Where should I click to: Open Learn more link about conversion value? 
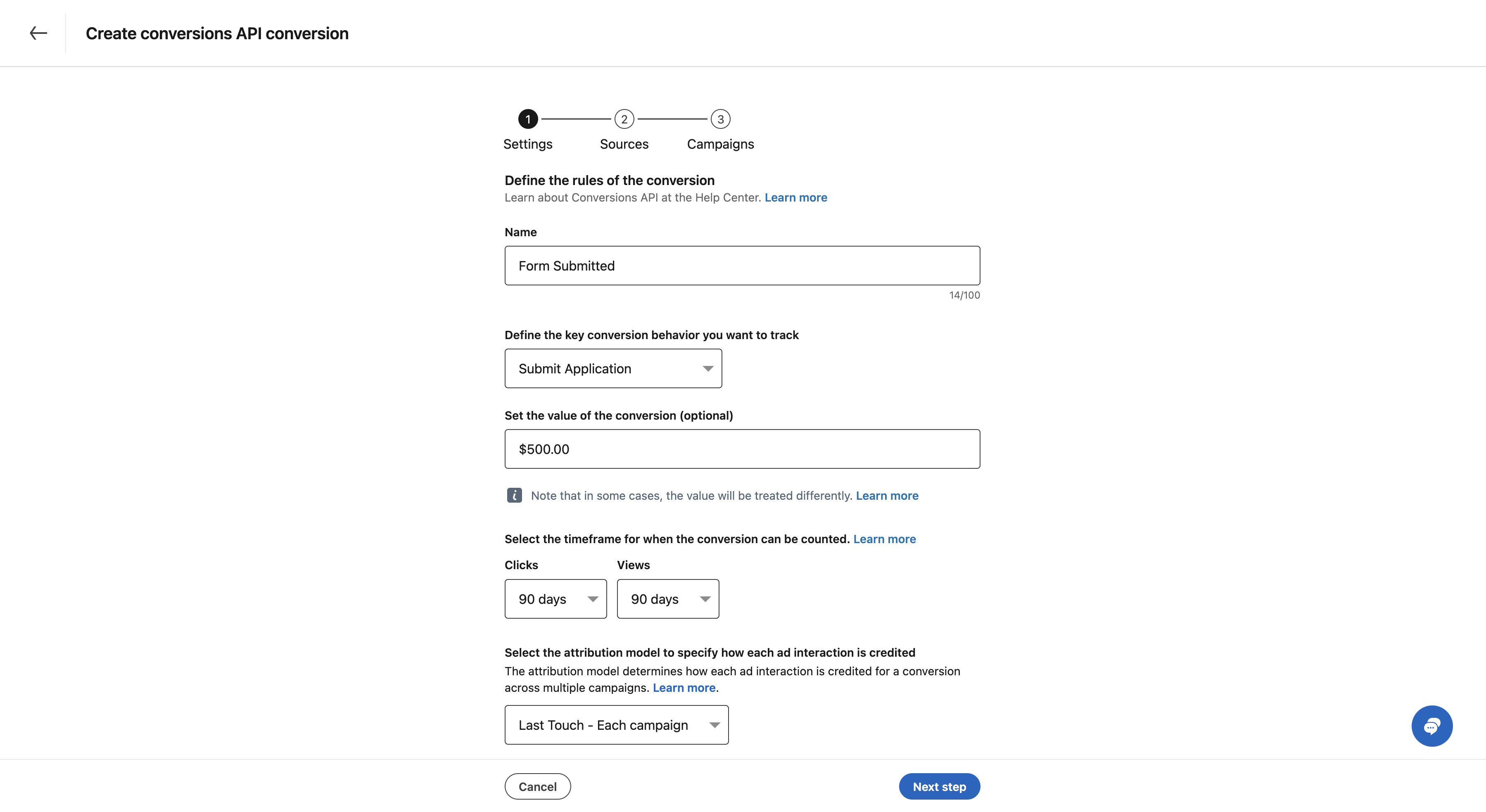pyautogui.click(x=887, y=496)
